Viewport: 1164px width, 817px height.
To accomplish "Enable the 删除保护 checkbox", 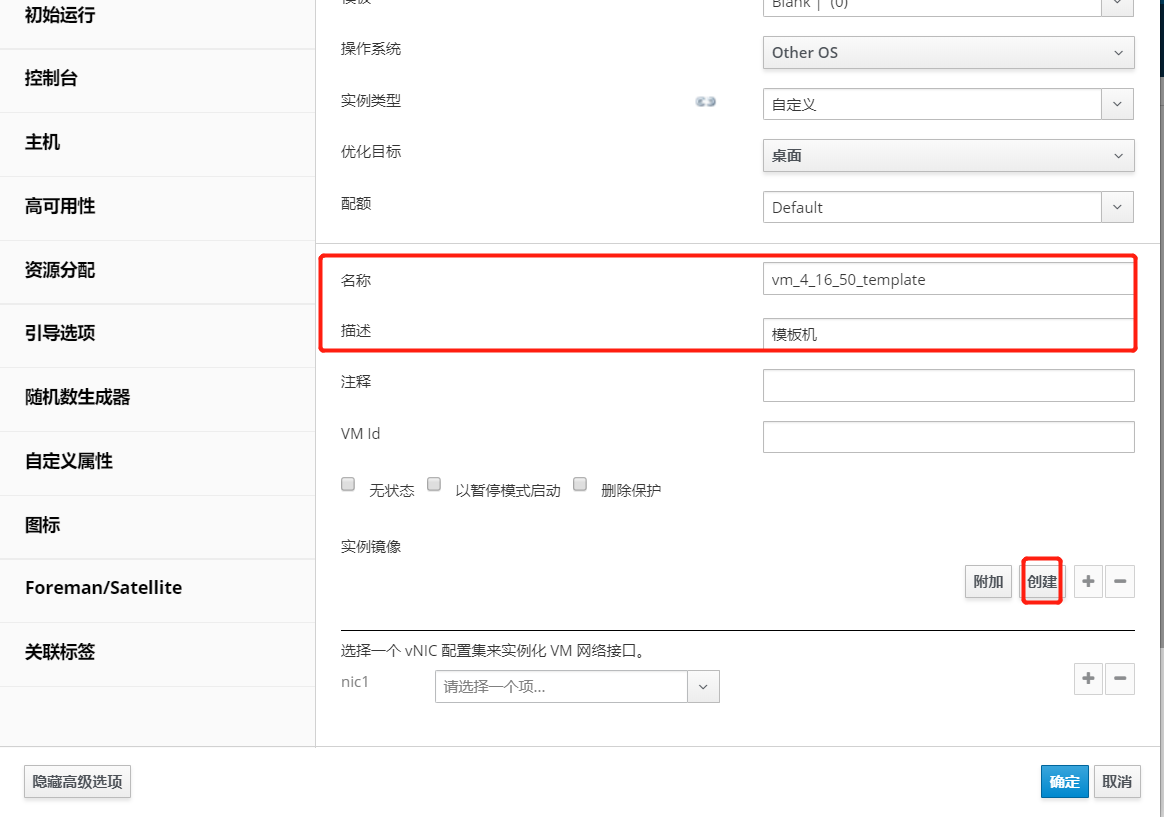I will [580, 485].
